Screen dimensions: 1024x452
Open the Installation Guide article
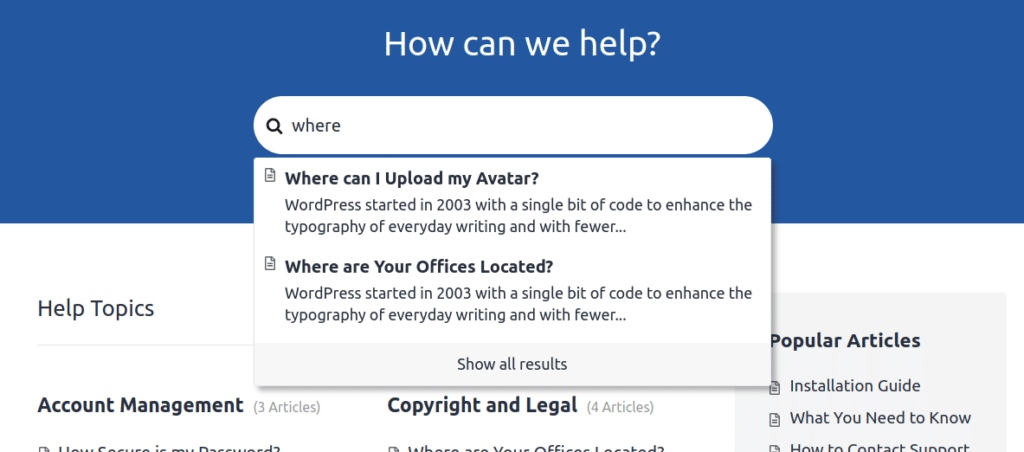coord(855,386)
